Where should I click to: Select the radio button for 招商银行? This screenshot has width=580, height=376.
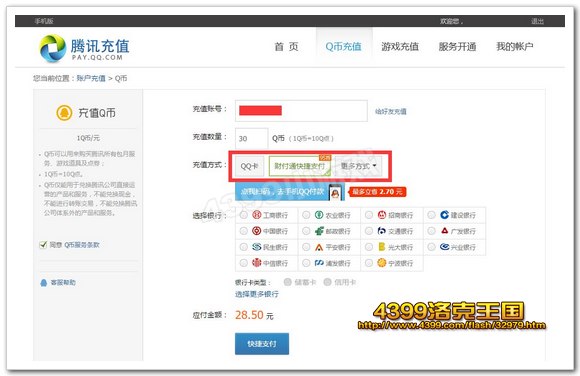point(369,215)
